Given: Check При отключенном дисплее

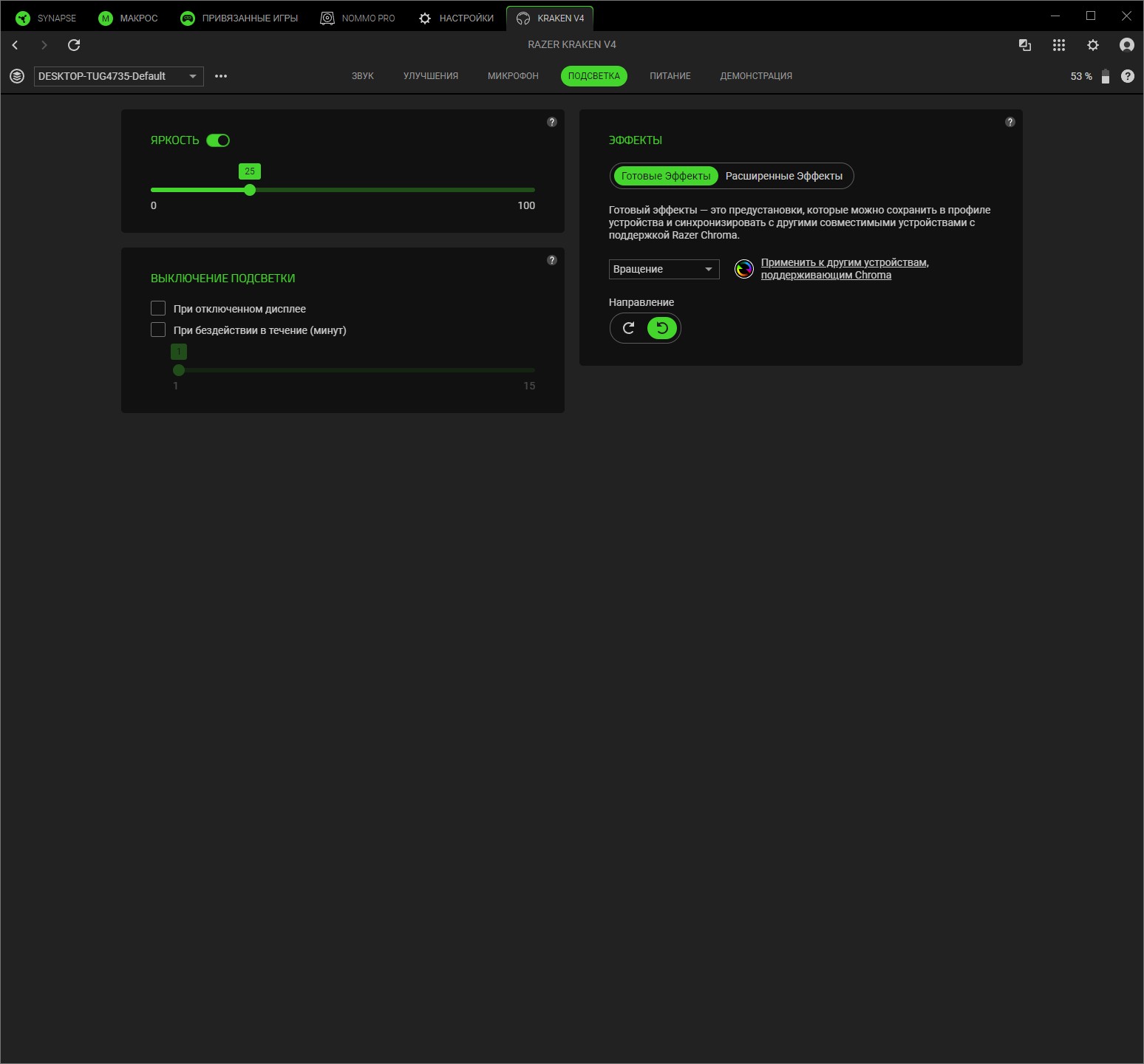Looking at the screenshot, I should [x=158, y=308].
